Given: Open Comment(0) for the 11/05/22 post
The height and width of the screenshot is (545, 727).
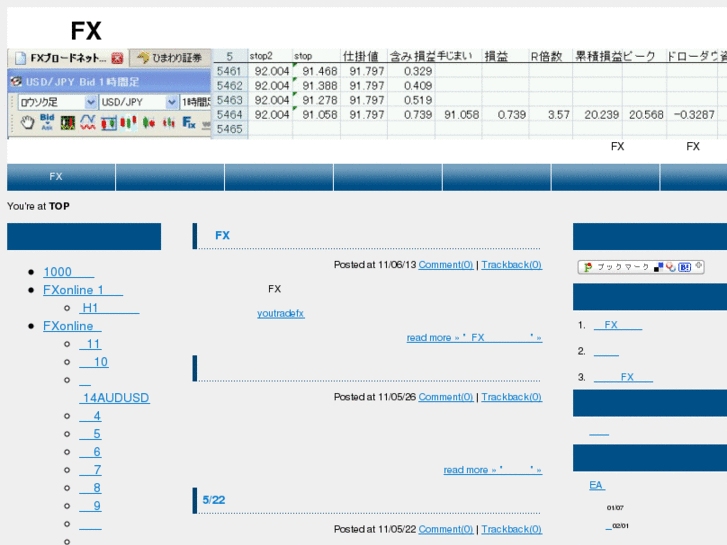Looking at the screenshot, I should tap(446, 529).
